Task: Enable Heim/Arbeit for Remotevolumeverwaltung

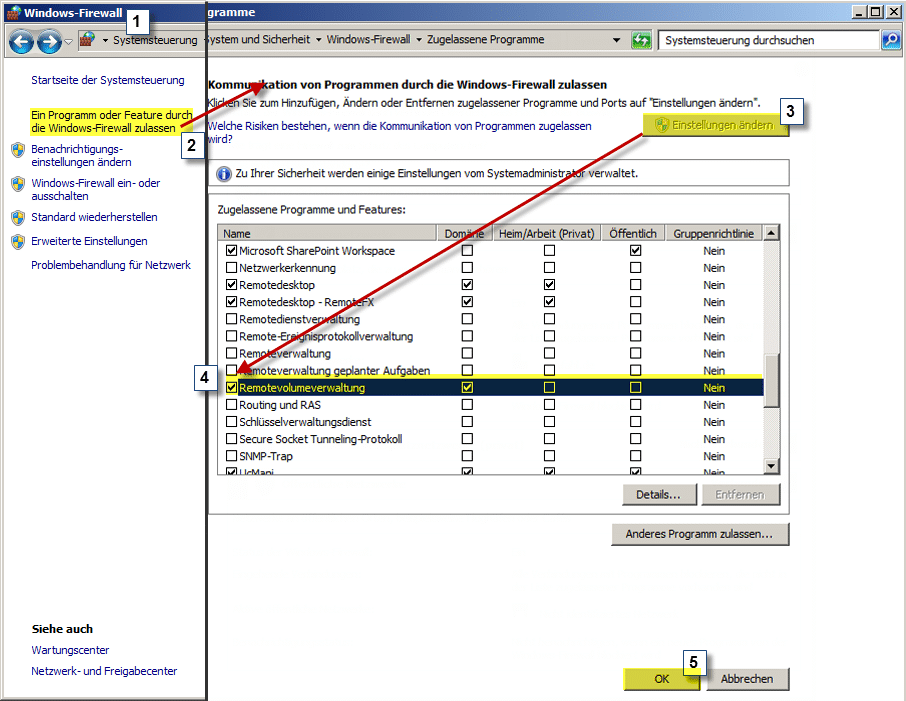Action: pyautogui.click(x=549, y=388)
